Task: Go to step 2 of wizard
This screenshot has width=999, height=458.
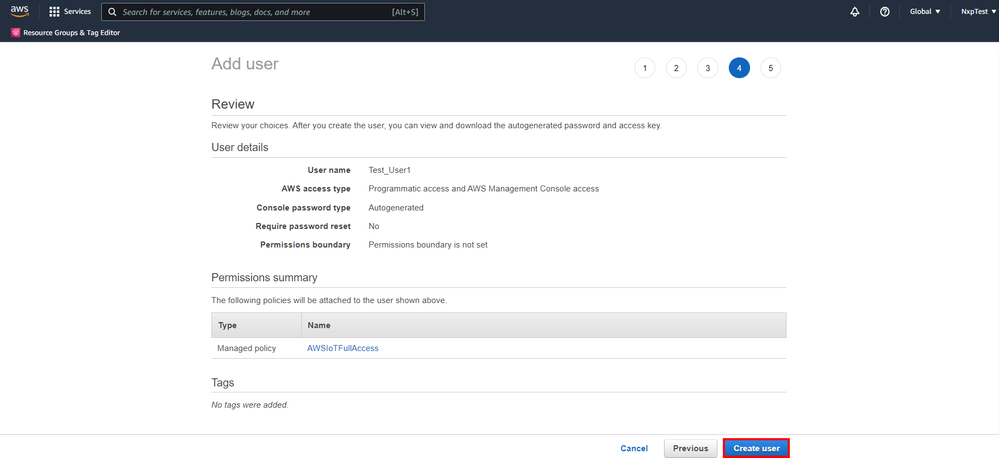Action: coord(676,68)
